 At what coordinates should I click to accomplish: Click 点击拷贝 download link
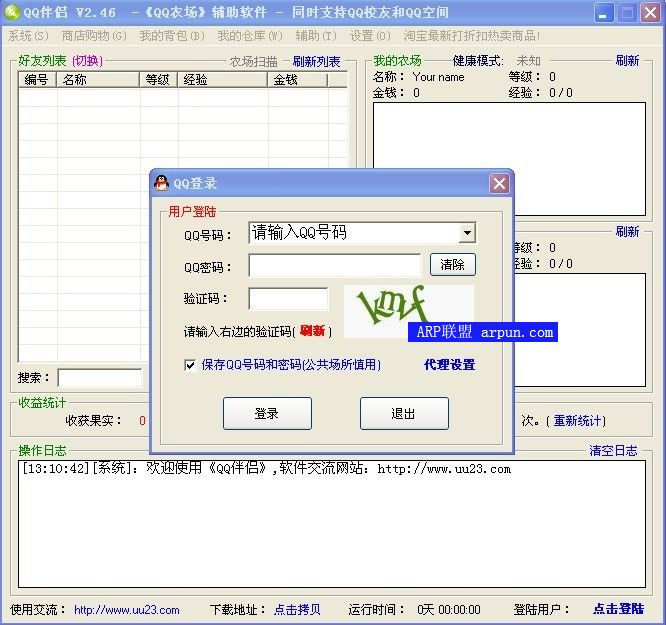297,610
